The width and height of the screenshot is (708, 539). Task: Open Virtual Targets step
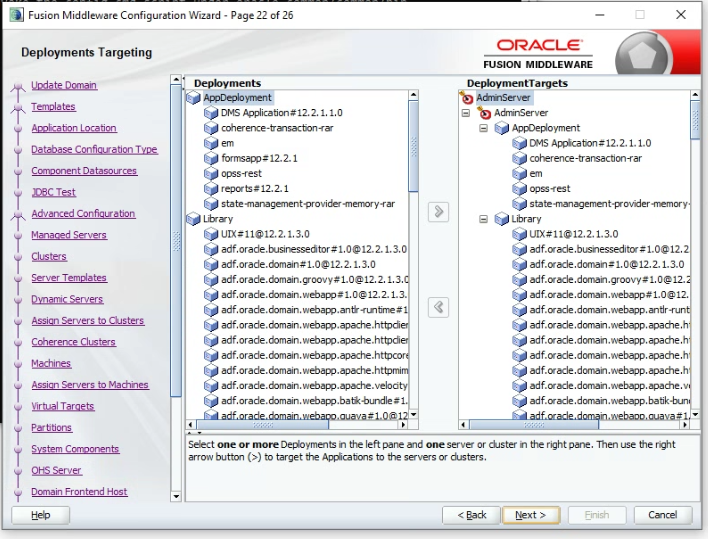point(63,406)
